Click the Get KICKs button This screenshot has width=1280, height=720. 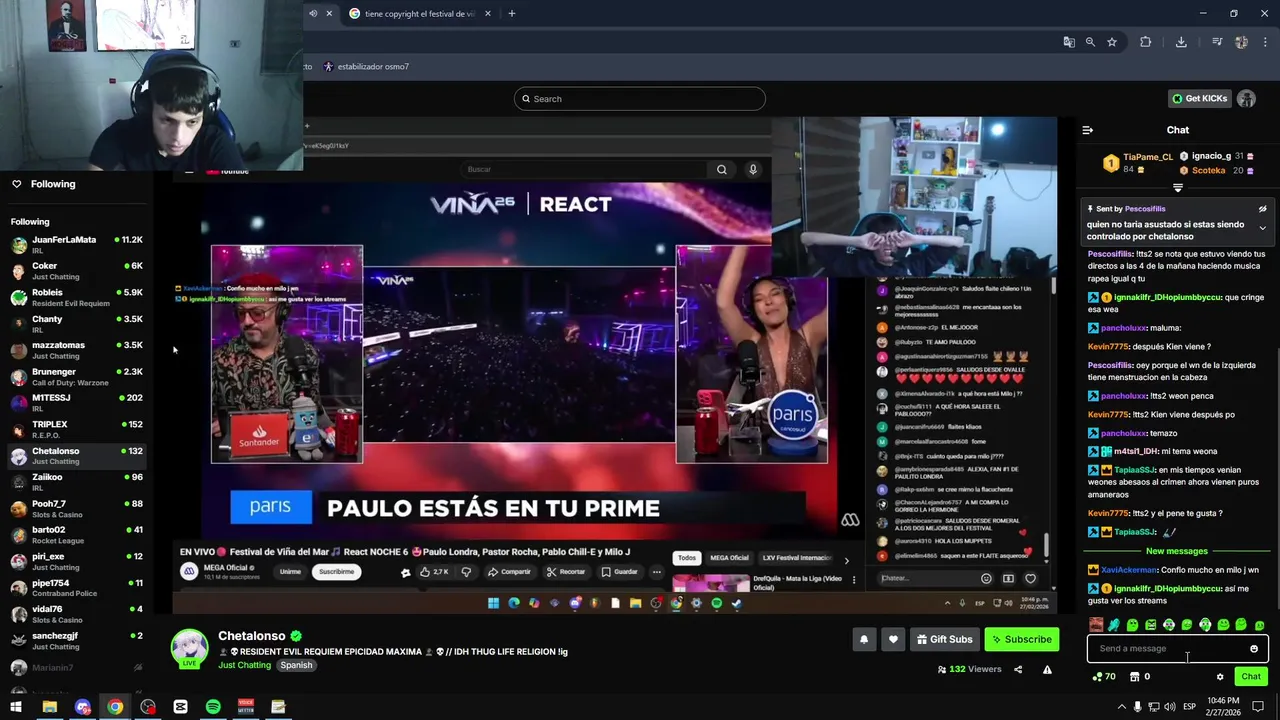tap(1199, 99)
